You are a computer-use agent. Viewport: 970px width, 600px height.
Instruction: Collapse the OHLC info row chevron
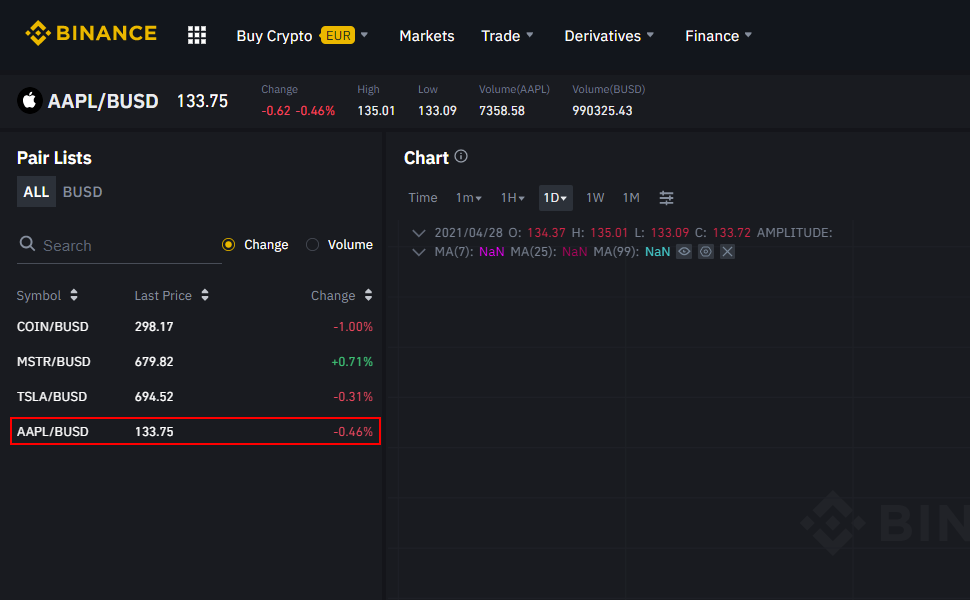[x=419, y=233]
